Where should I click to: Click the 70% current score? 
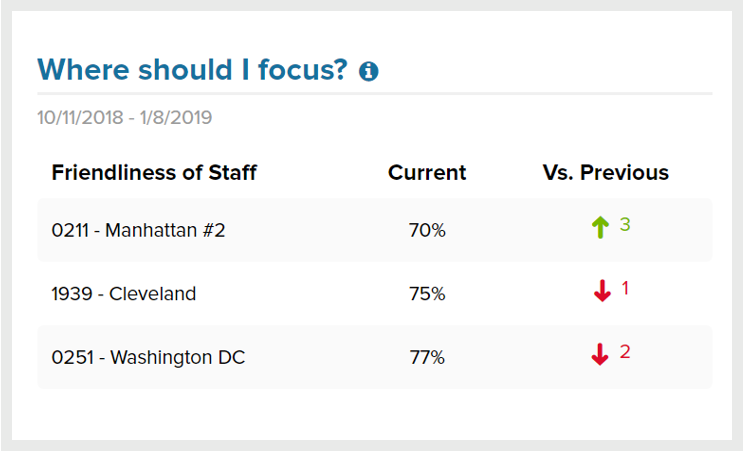427,230
